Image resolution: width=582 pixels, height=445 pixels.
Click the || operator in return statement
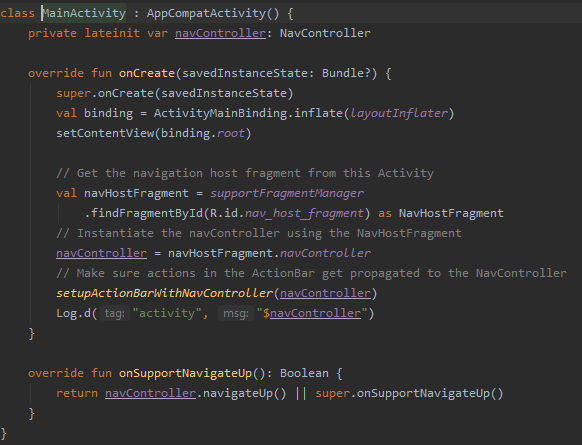pos(301,393)
